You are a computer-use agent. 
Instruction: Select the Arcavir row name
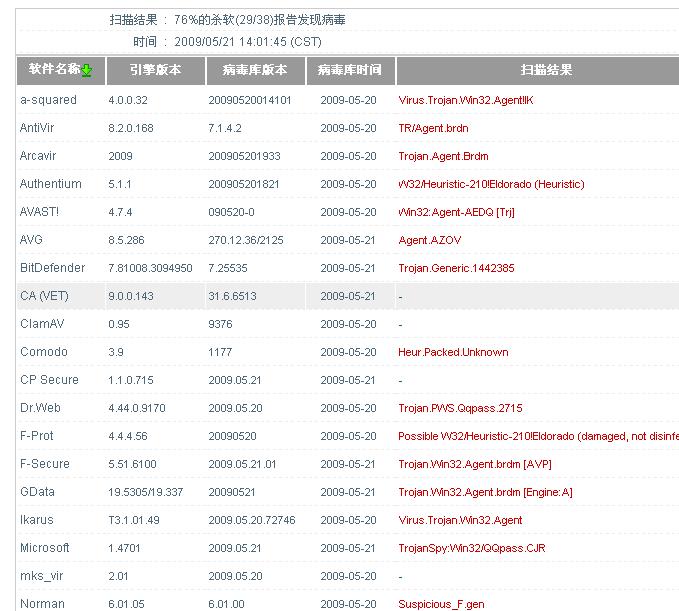coord(38,156)
